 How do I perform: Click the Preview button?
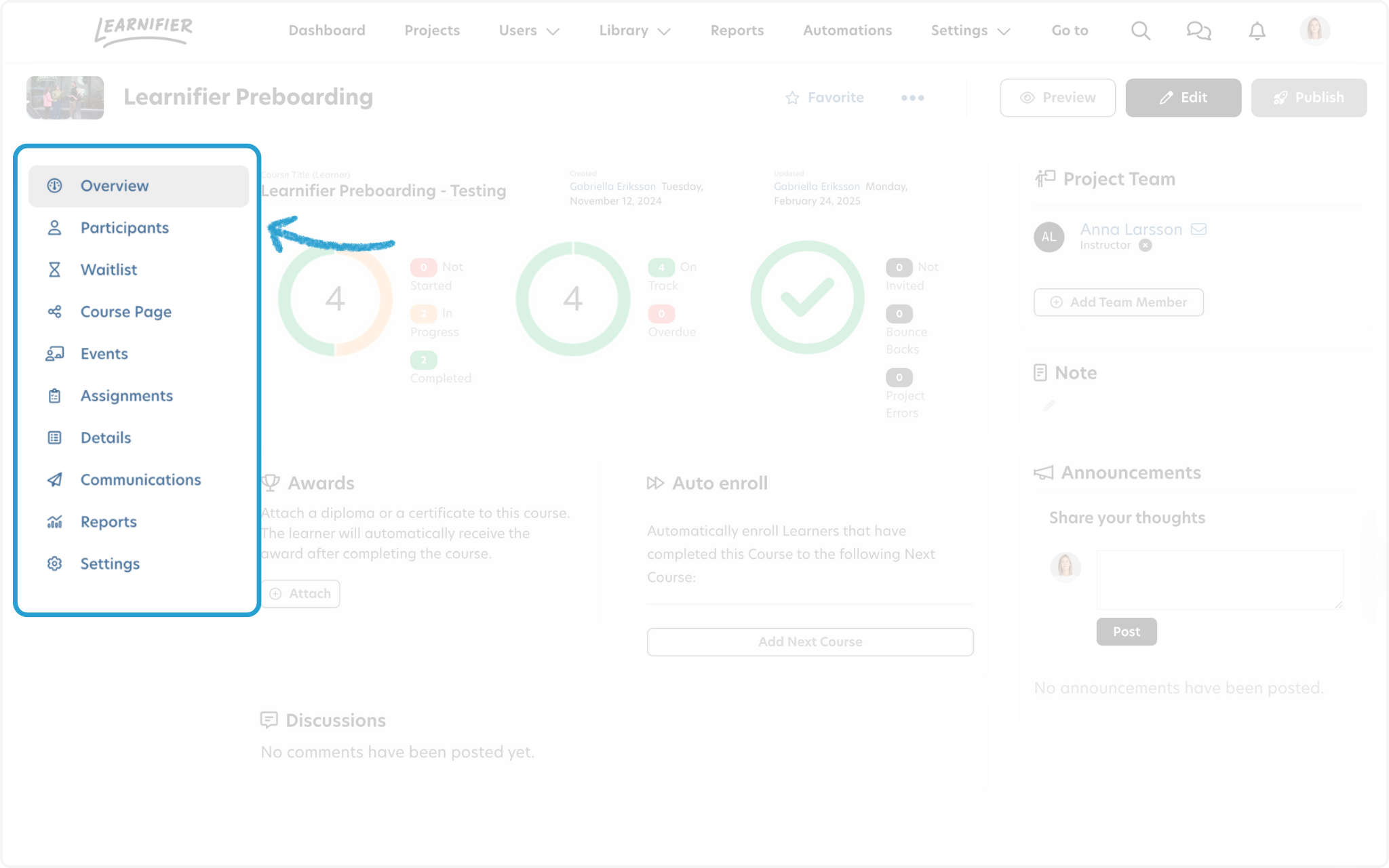click(x=1057, y=98)
